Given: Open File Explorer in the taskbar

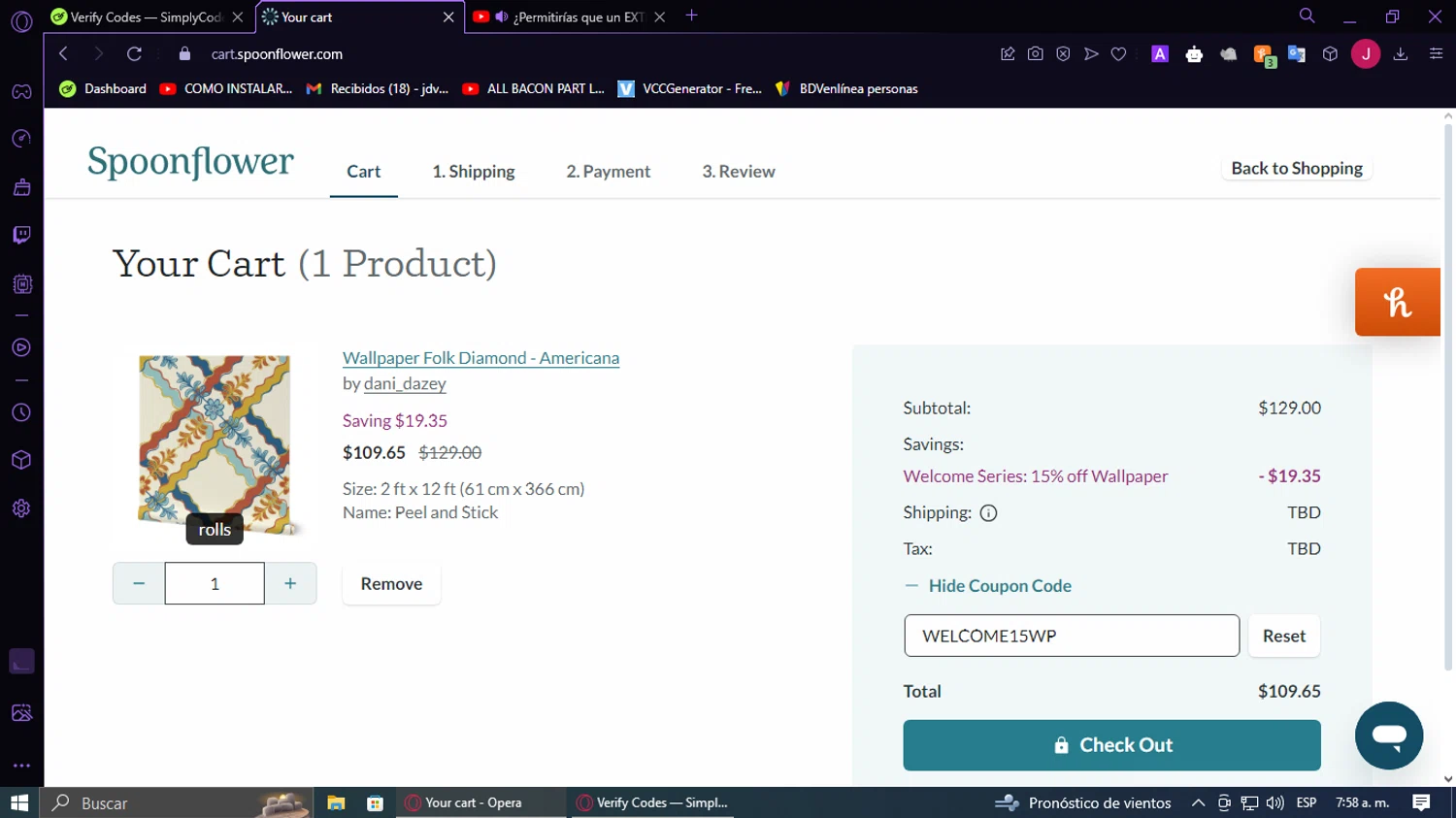Looking at the screenshot, I should 336,802.
